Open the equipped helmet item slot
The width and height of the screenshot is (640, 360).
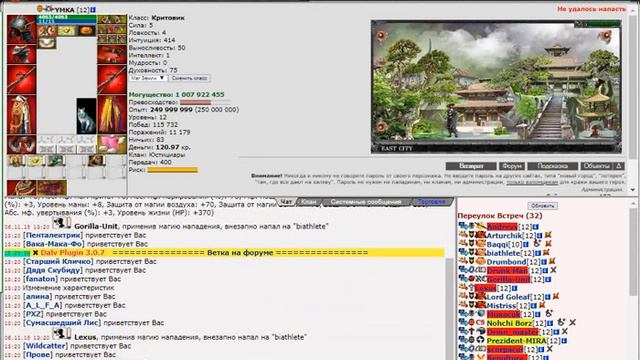pos(21,29)
